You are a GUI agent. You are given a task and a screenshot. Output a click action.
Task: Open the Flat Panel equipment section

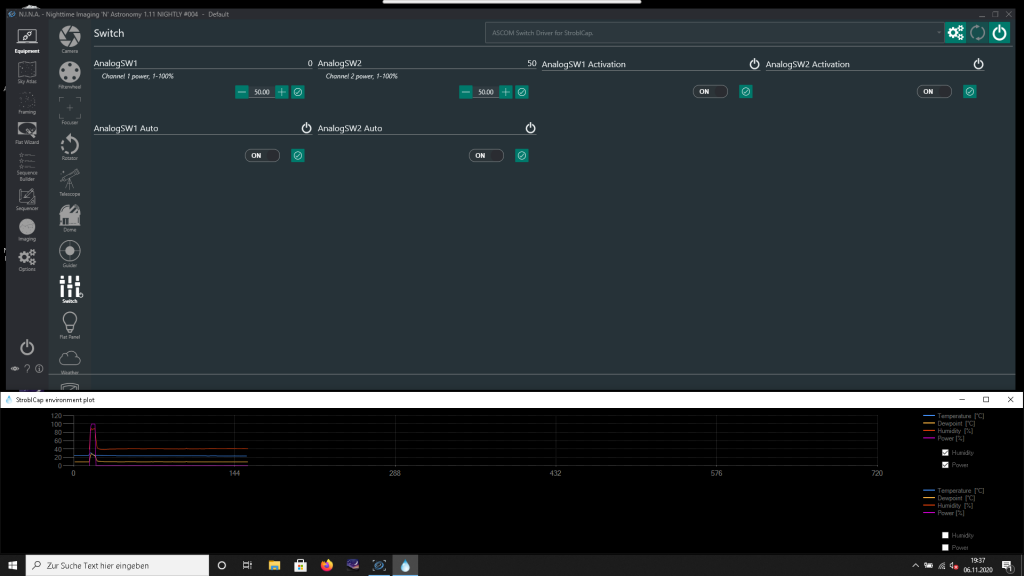(x=69, y=325)
